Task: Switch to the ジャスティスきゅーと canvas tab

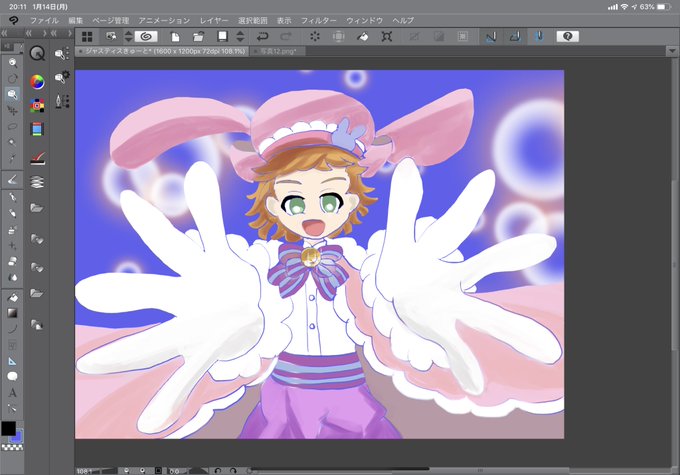Action: pos(162,51)
